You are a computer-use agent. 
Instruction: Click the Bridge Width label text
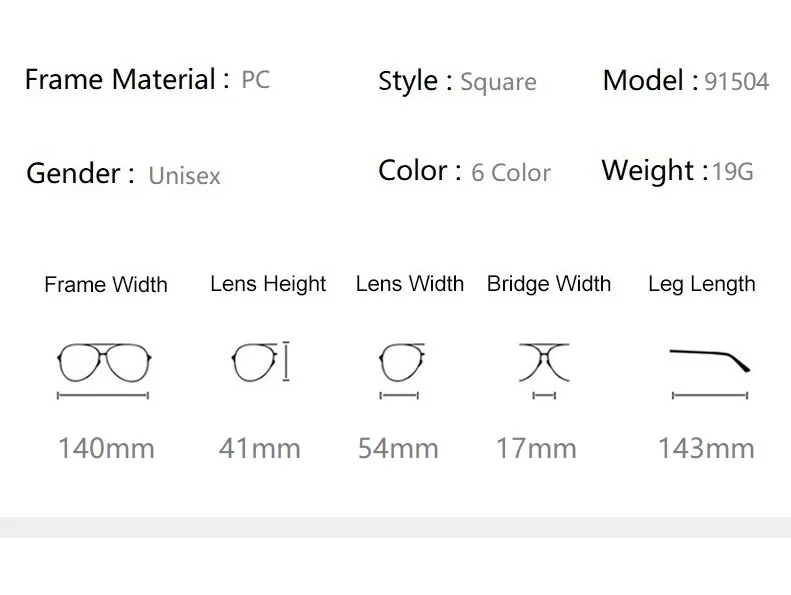pyautogui.click(x=549, y=284)
